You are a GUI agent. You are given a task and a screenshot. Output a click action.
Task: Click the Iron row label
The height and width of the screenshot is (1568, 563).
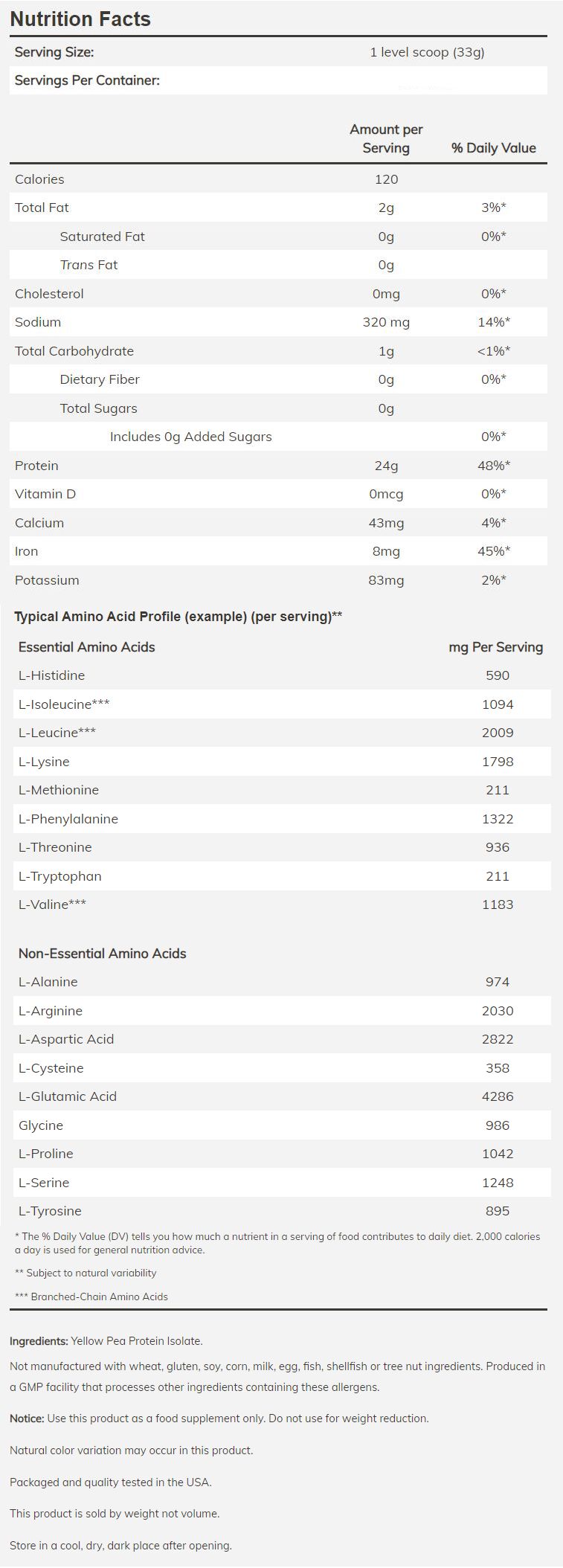[x=26, y=551]
